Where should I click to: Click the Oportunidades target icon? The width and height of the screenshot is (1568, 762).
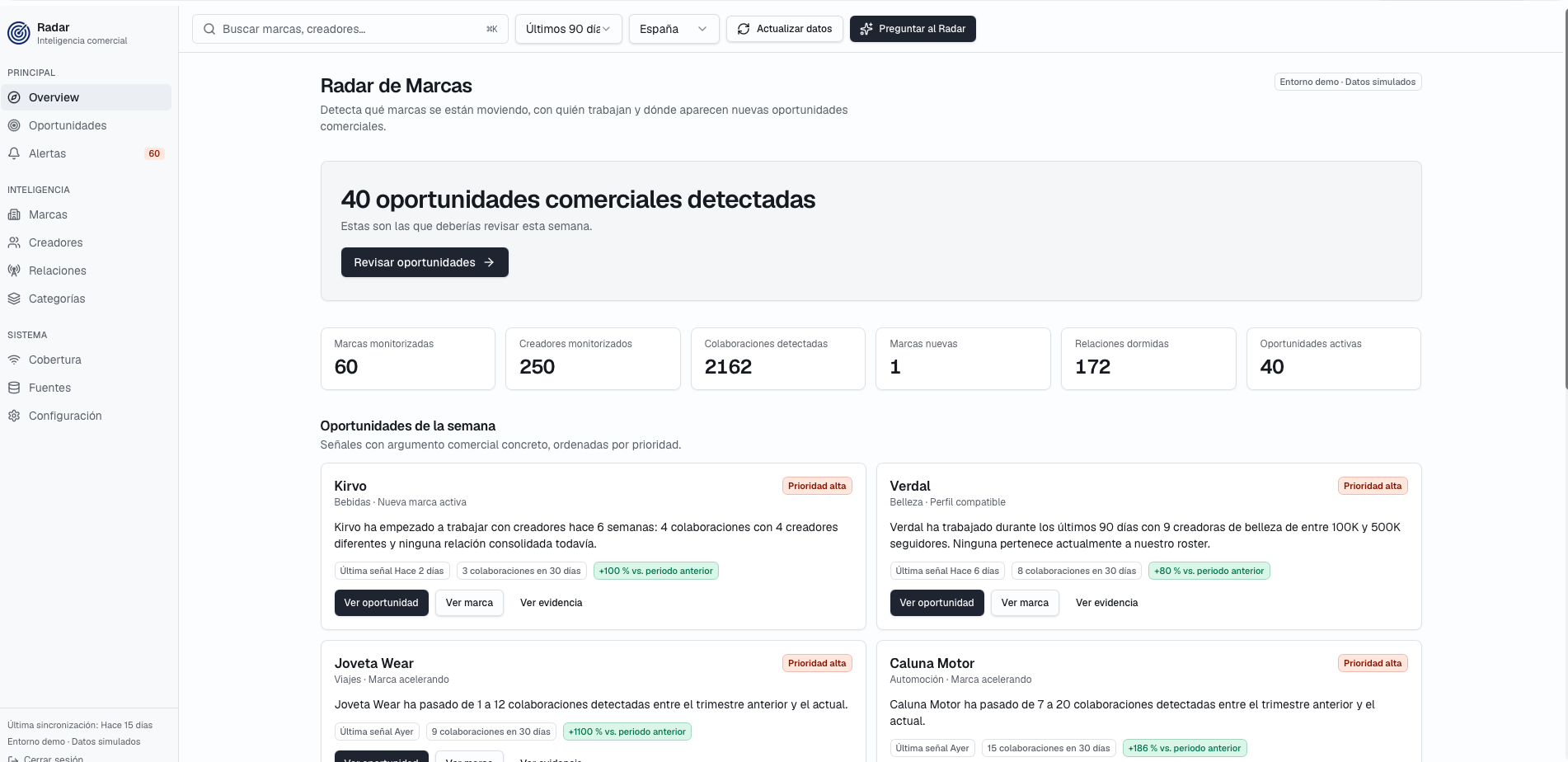click(x=14, y=125)
